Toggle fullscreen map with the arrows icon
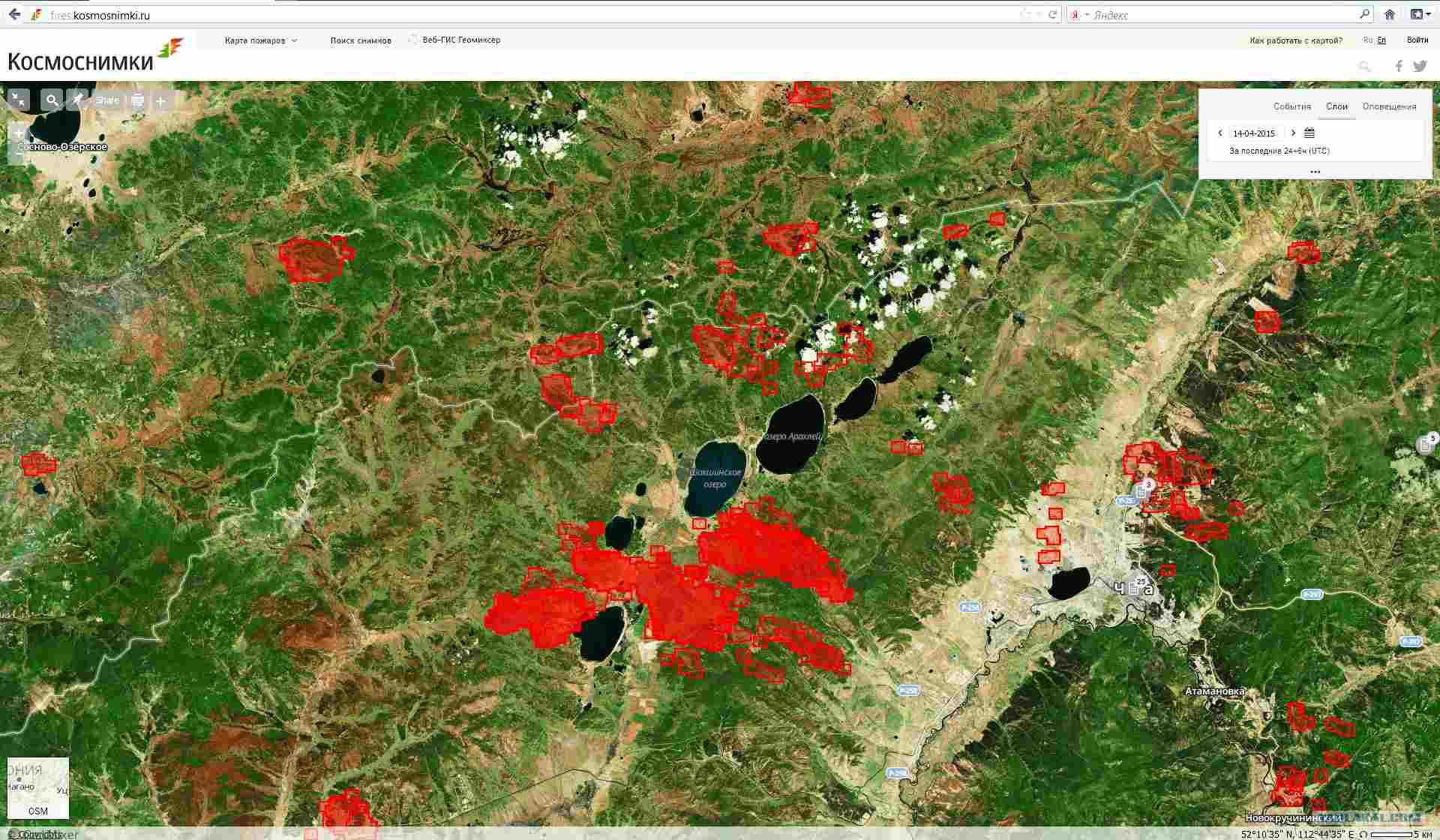The width and height of the screenshot is (1440, 840). pyautogui.click(x=19, y=100)
